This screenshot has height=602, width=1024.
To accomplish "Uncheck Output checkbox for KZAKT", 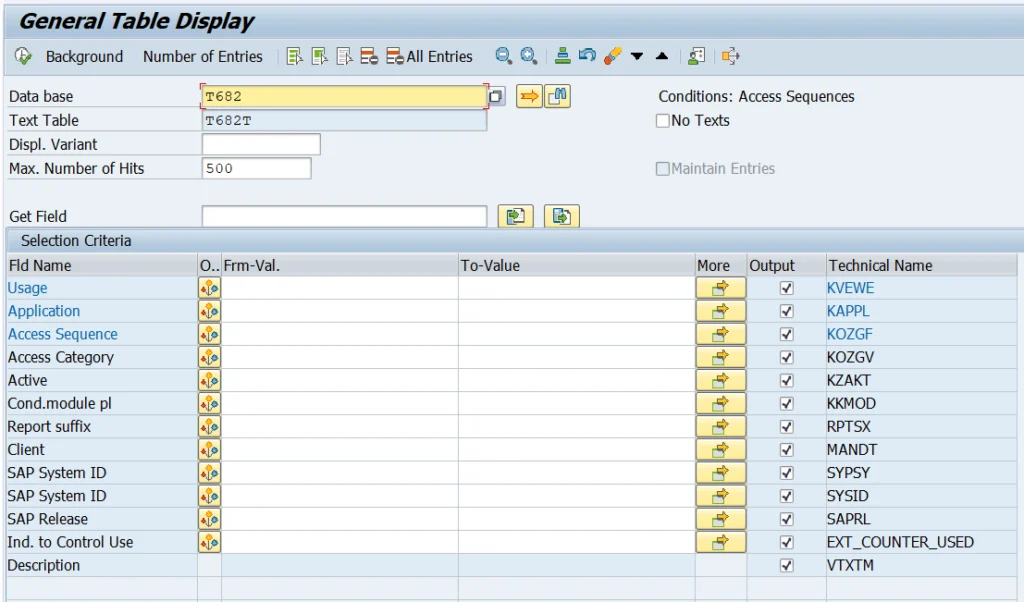I will 786,381.
